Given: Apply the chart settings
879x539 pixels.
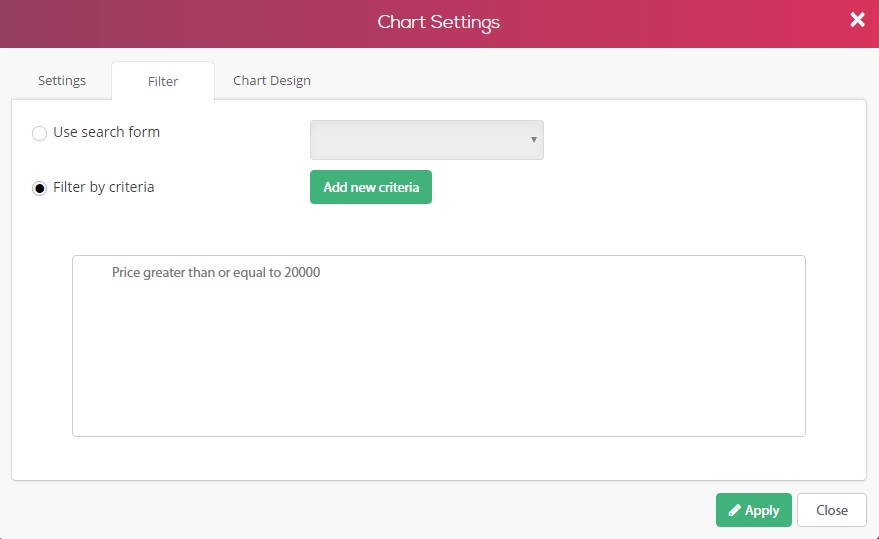Looking at the screenshot, I should 753,510.
